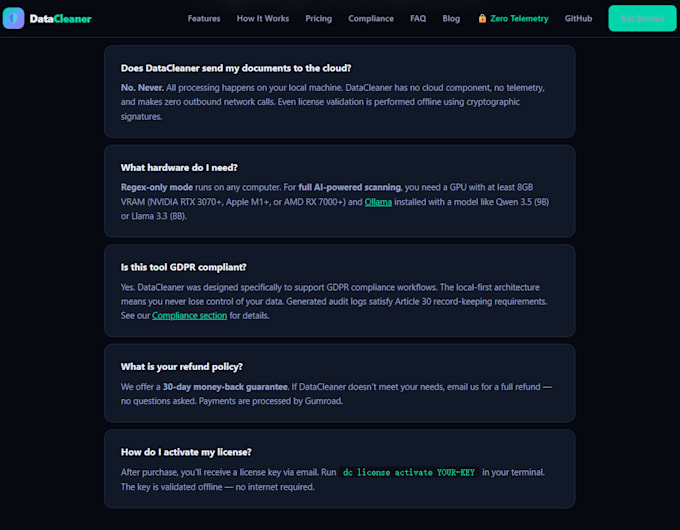This screenshot has width=680, height=530.
Task: Click the Get Started button
Action: (642, 19)
